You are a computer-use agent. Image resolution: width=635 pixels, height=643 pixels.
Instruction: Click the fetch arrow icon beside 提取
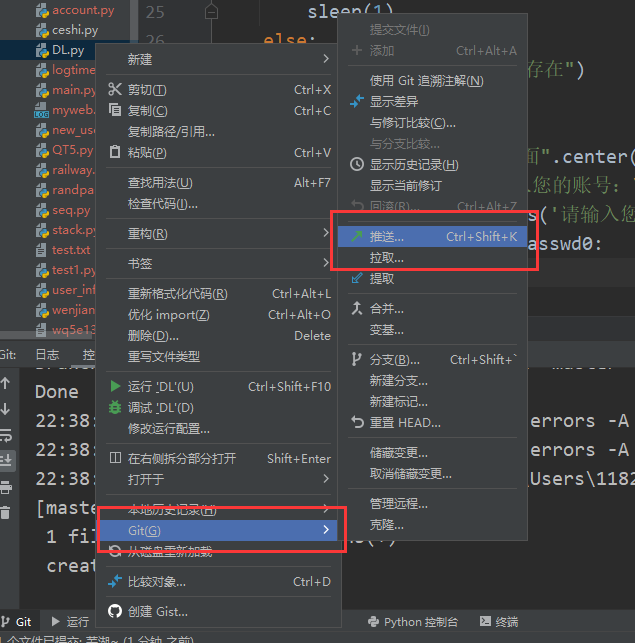pos(357,278)
